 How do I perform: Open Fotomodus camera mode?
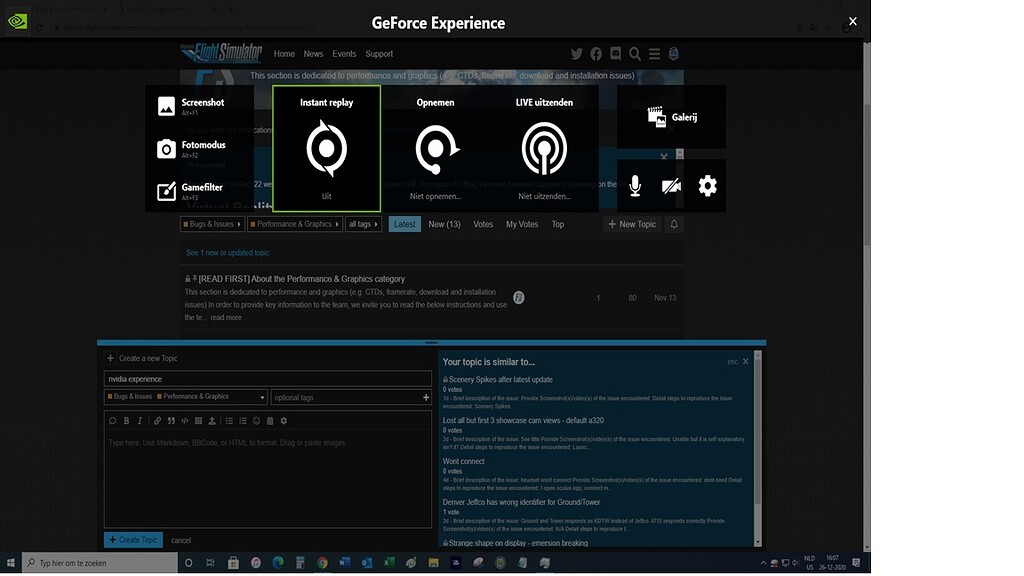[191, 148]
